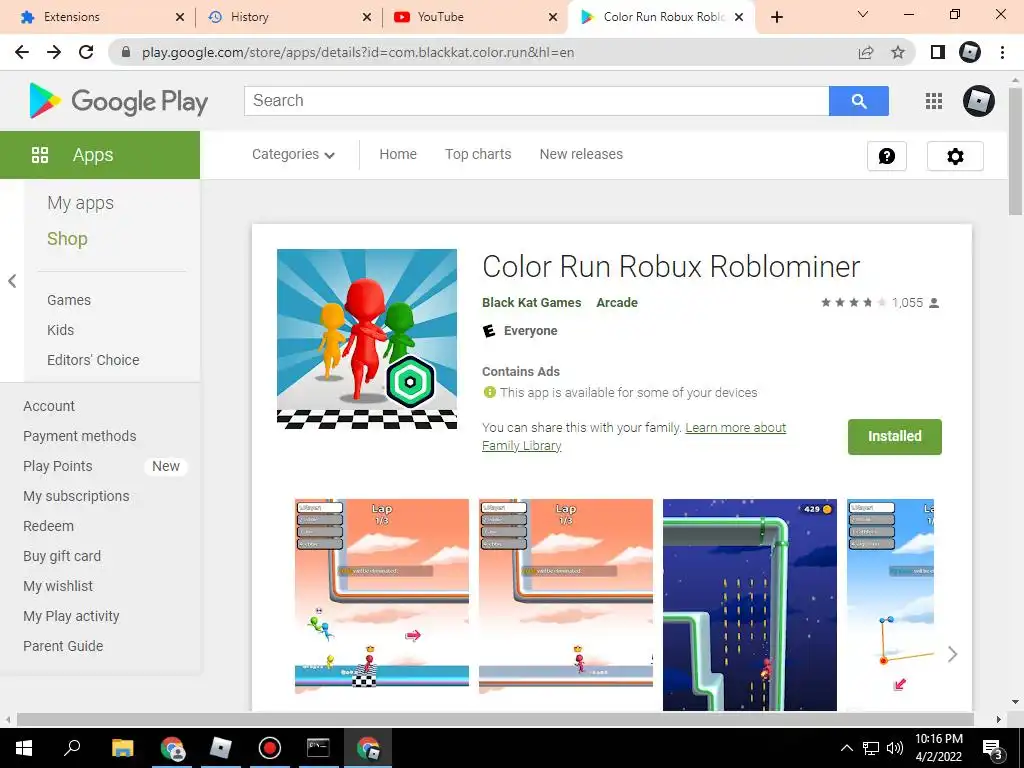The height and width of the screenshot is (768, 1024).
Task: Click the browser forward arrow
Action: [54, 52]
